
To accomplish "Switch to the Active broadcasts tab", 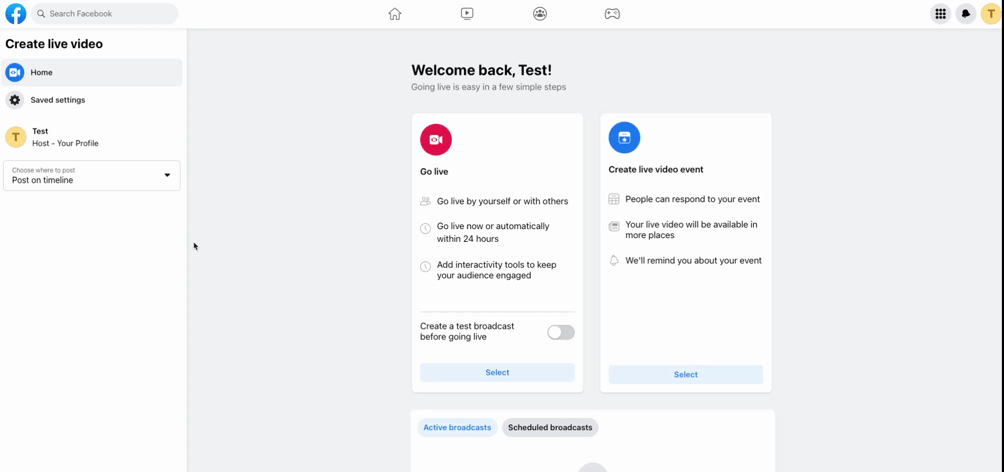I will click(x=457, y=428).
